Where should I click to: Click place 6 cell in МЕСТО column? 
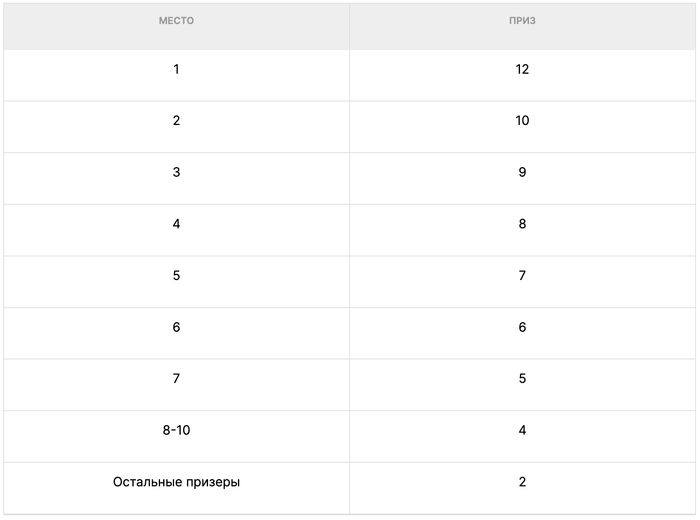pos(176,328)
